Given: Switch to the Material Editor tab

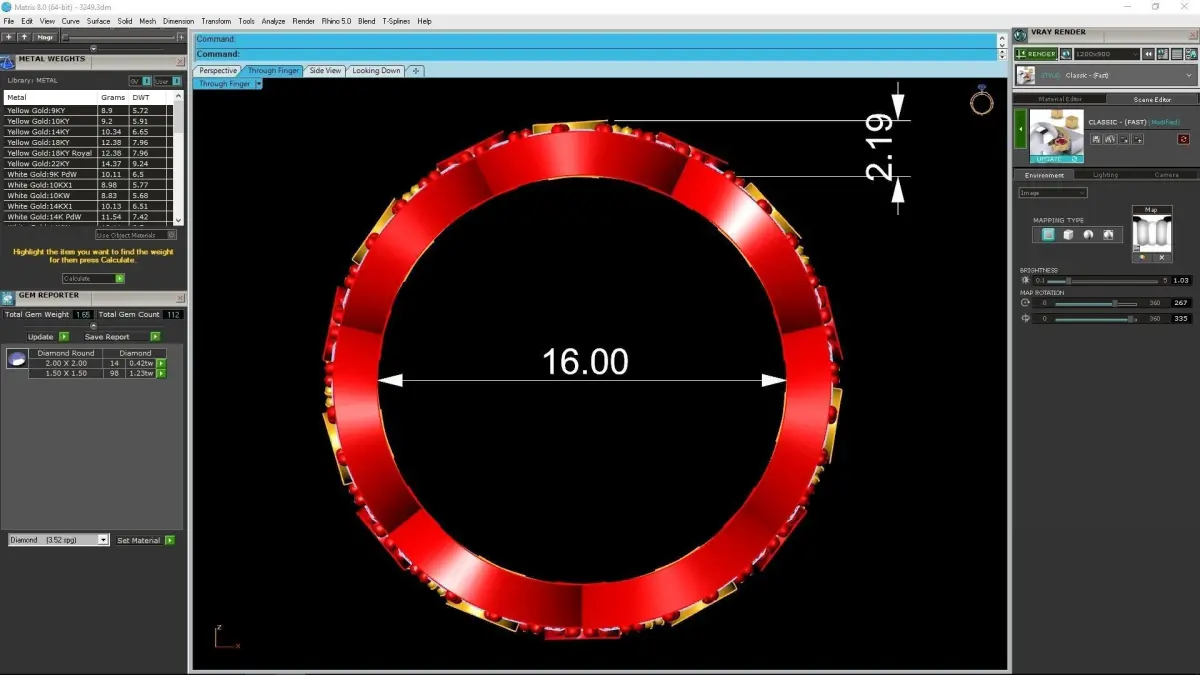Looking at the screenshot, I should pos(1059,99).
